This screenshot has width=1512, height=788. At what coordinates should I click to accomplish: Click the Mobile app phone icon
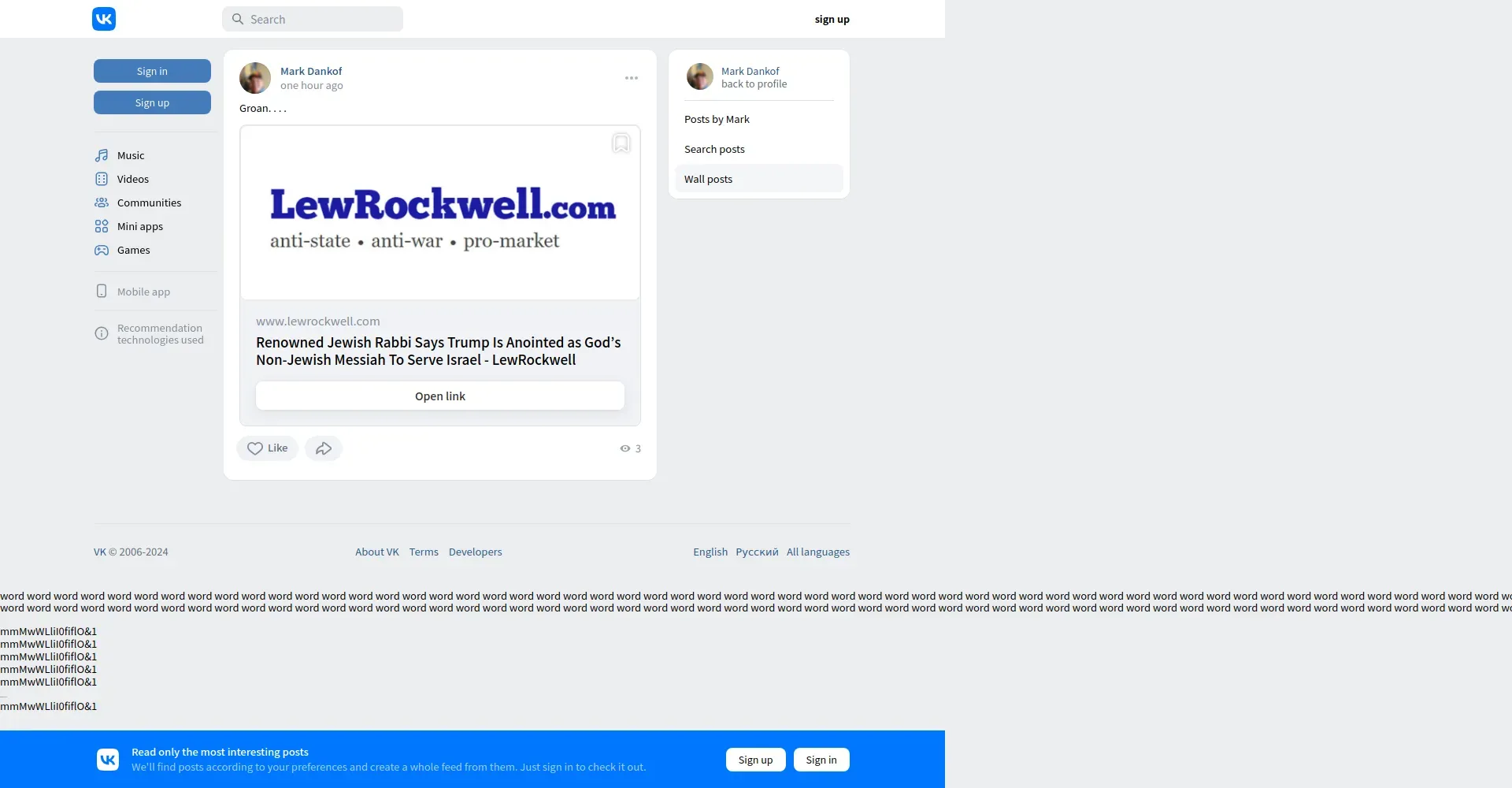(x=102, y=291)
